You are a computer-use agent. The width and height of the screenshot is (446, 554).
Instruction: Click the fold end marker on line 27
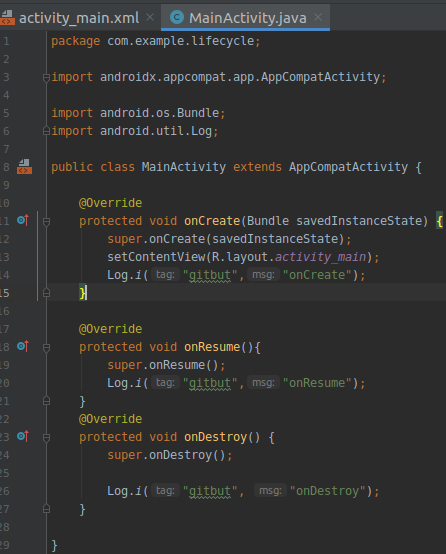(46, 509)
